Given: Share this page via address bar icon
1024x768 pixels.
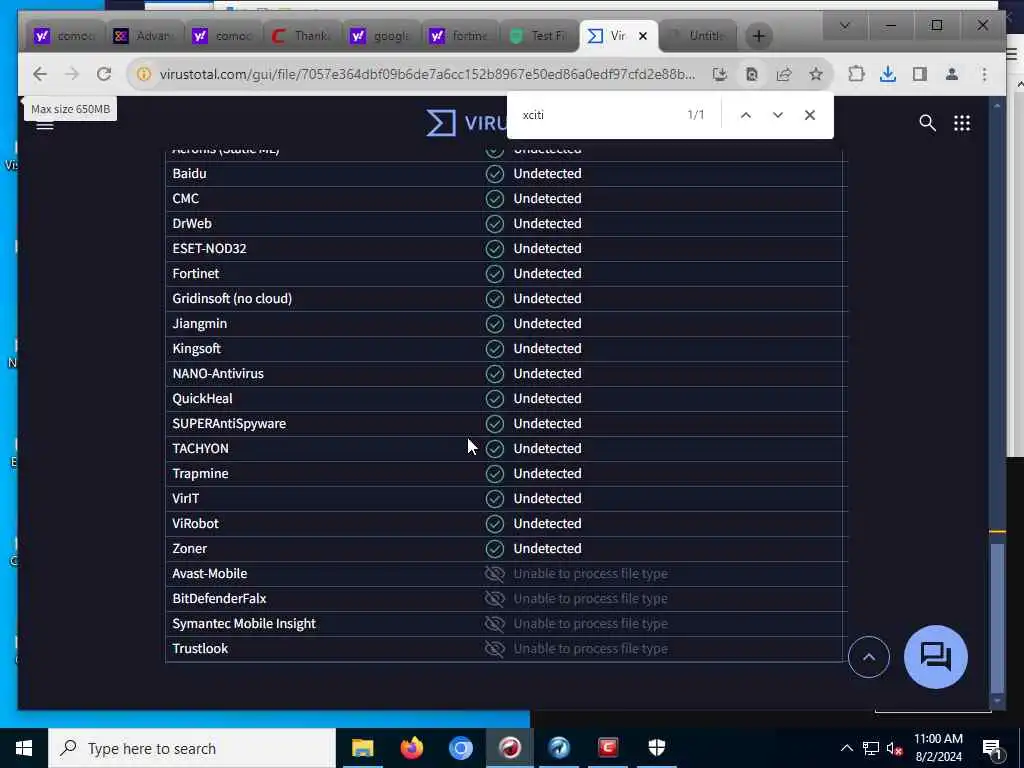Looking at the screenshot, I should pyautogui.click(x=784, y=74).
